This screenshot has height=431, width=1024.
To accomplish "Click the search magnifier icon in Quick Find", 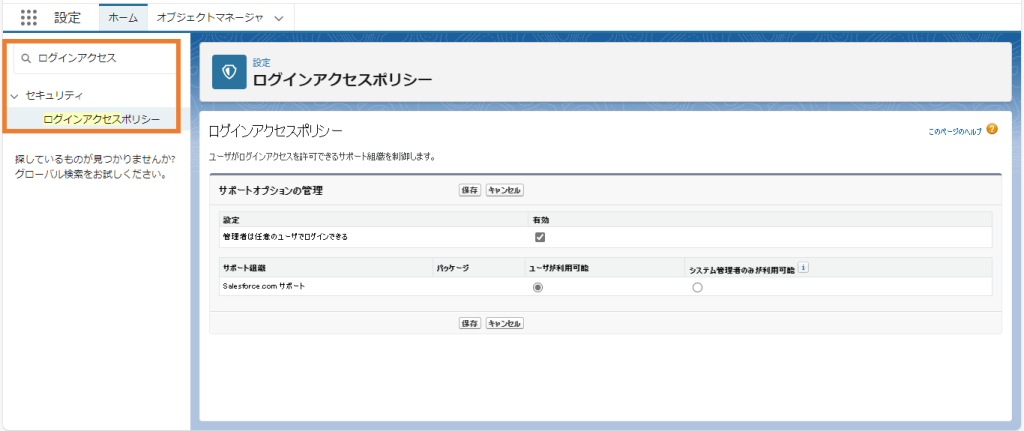I will click(26, 58).
